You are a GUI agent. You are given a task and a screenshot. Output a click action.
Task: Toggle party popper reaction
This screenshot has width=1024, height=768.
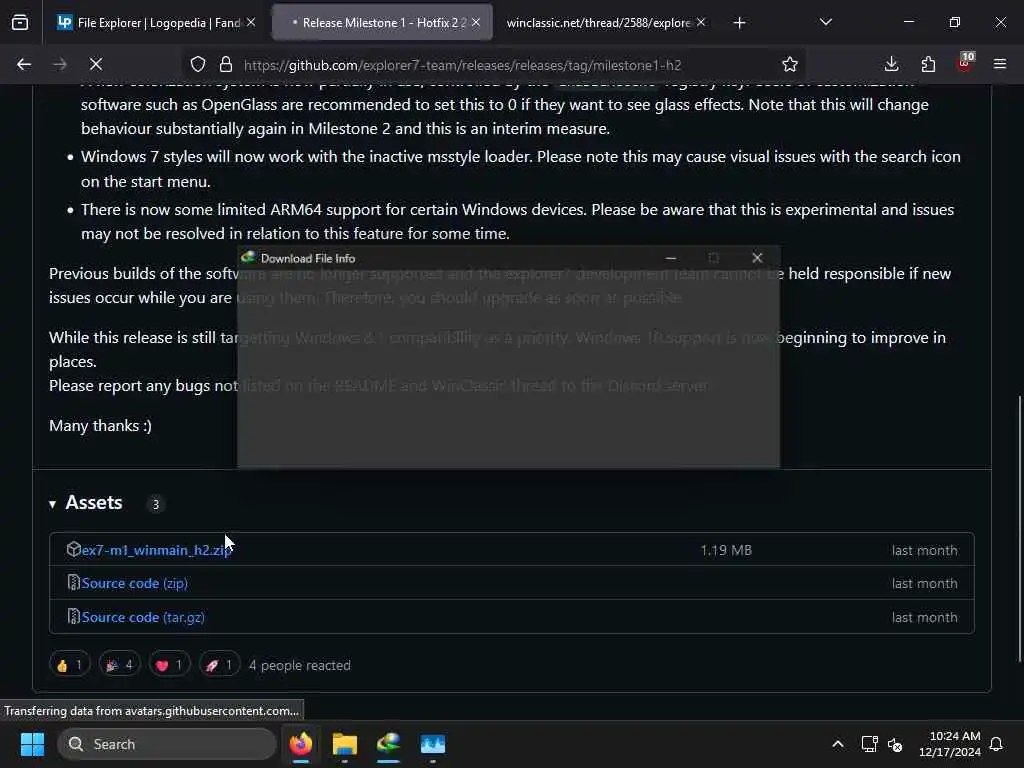point(120,665)
